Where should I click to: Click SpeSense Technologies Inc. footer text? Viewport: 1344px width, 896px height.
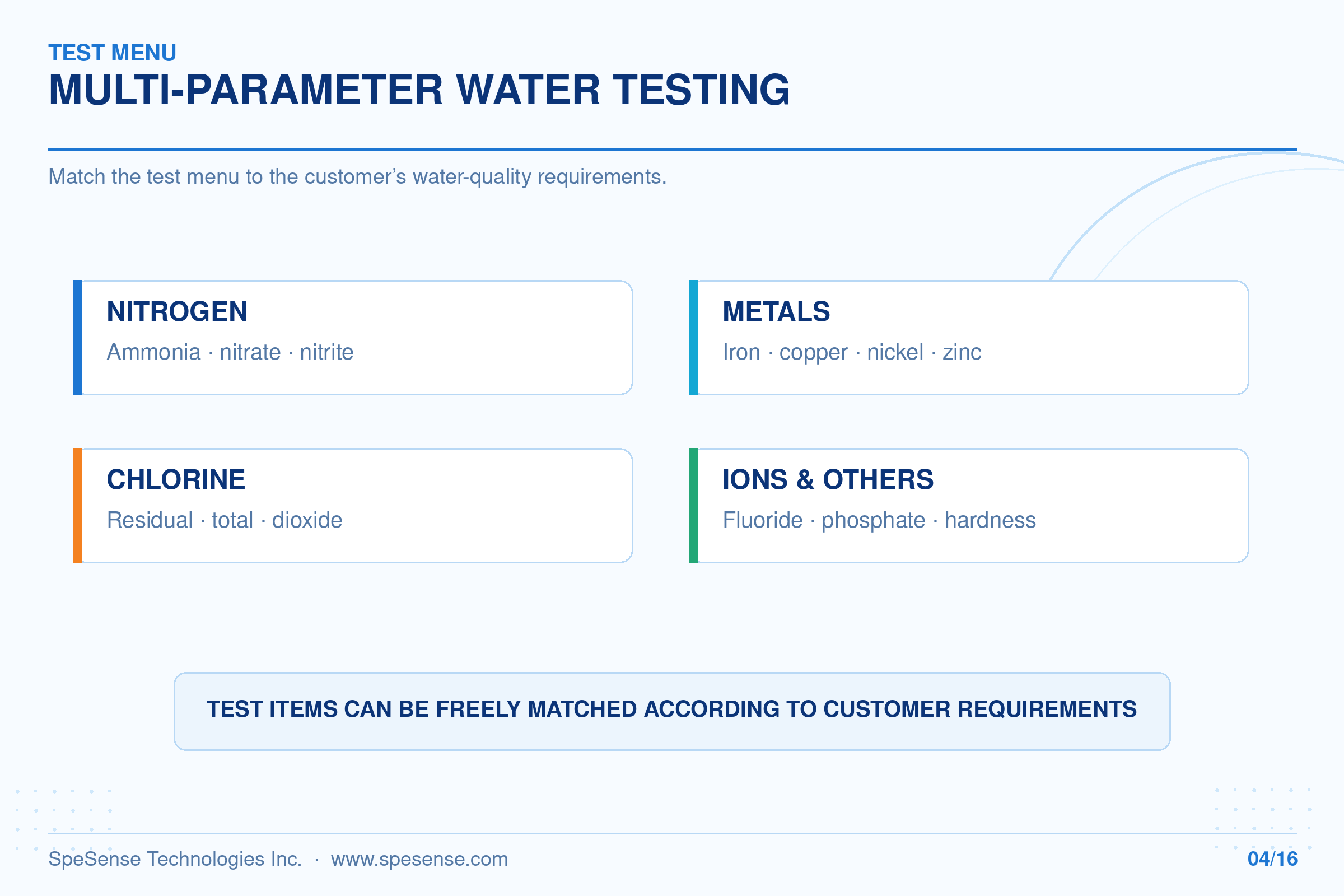175,860
